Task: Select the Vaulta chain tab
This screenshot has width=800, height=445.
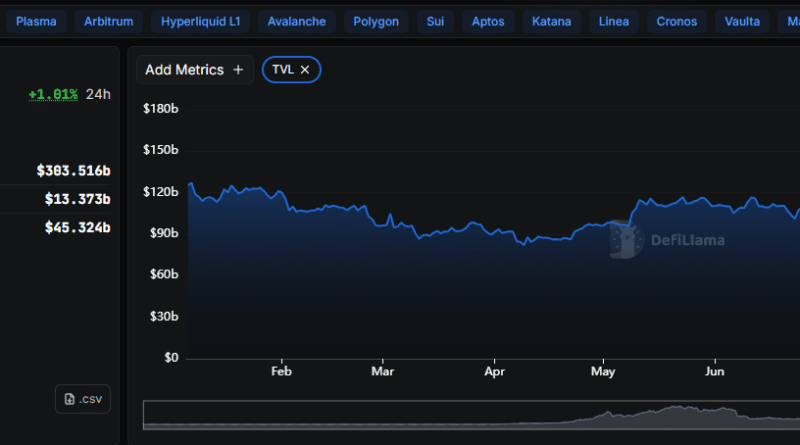Action: coord(742,21)
